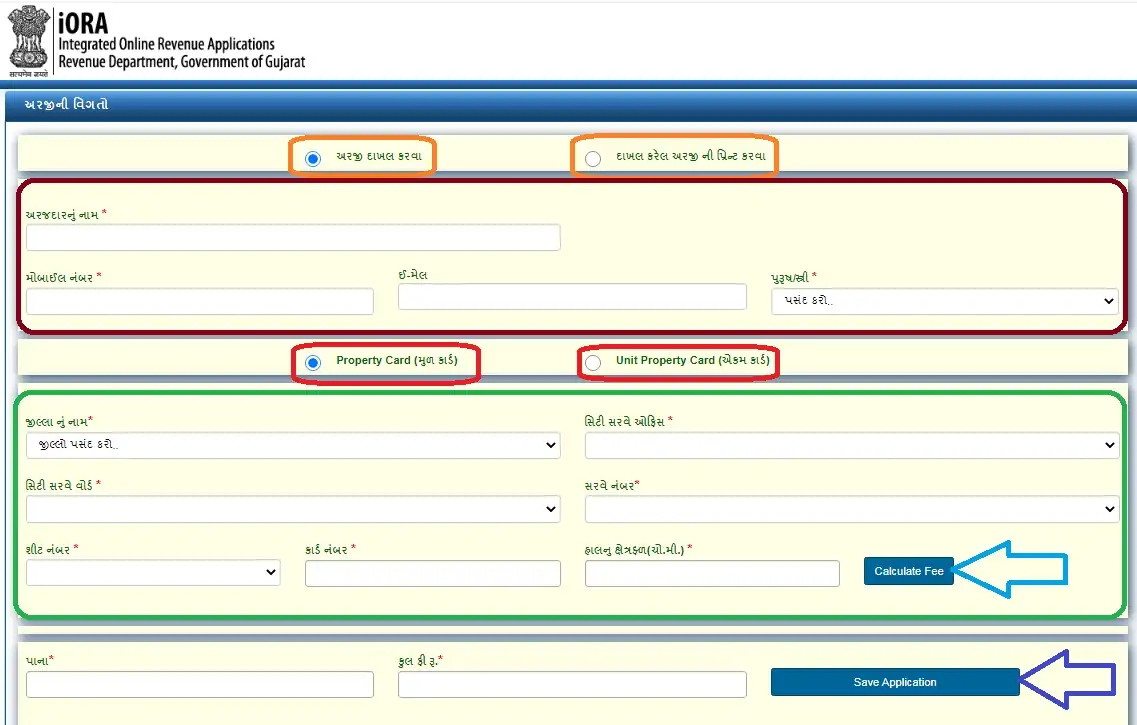Click the Government of India emblem logo
The height and width of the screenshot is (725, 1137).
coord(28,42)
